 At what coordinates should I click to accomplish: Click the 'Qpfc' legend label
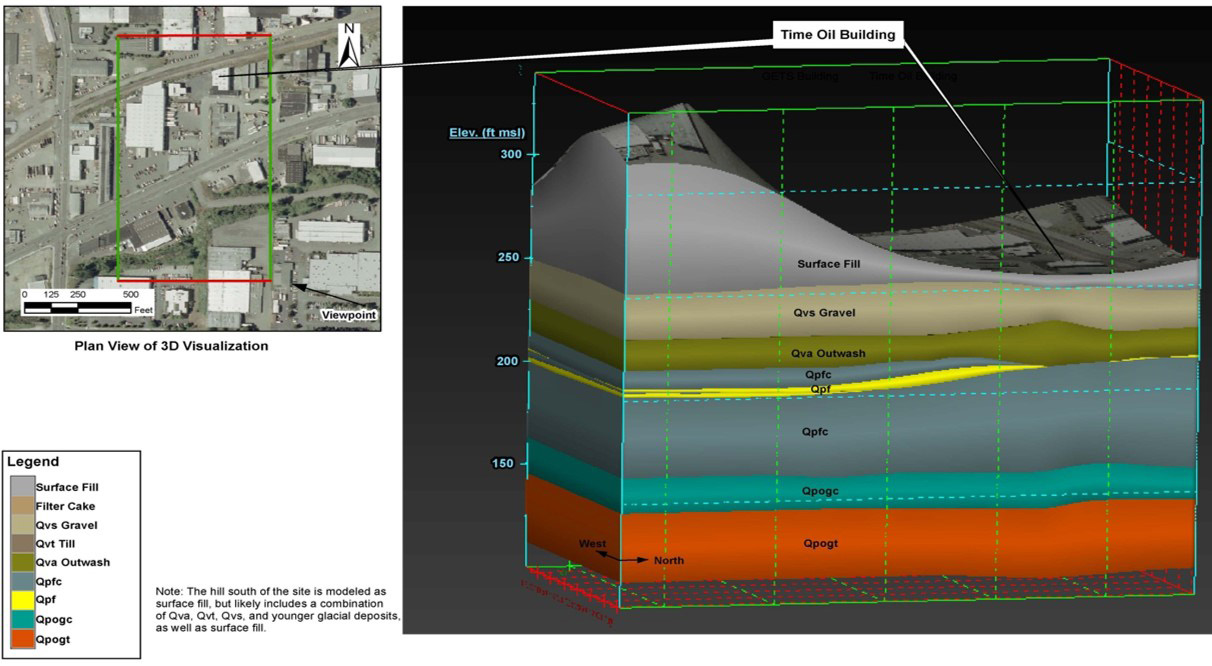49,581
